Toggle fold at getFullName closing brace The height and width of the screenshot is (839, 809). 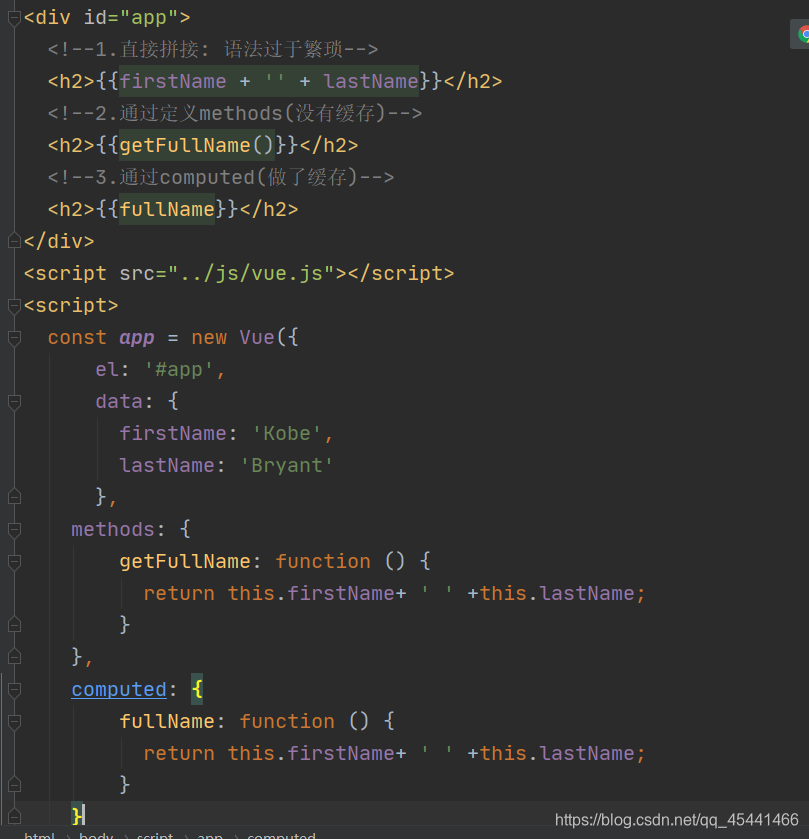[x=14, y=624]
